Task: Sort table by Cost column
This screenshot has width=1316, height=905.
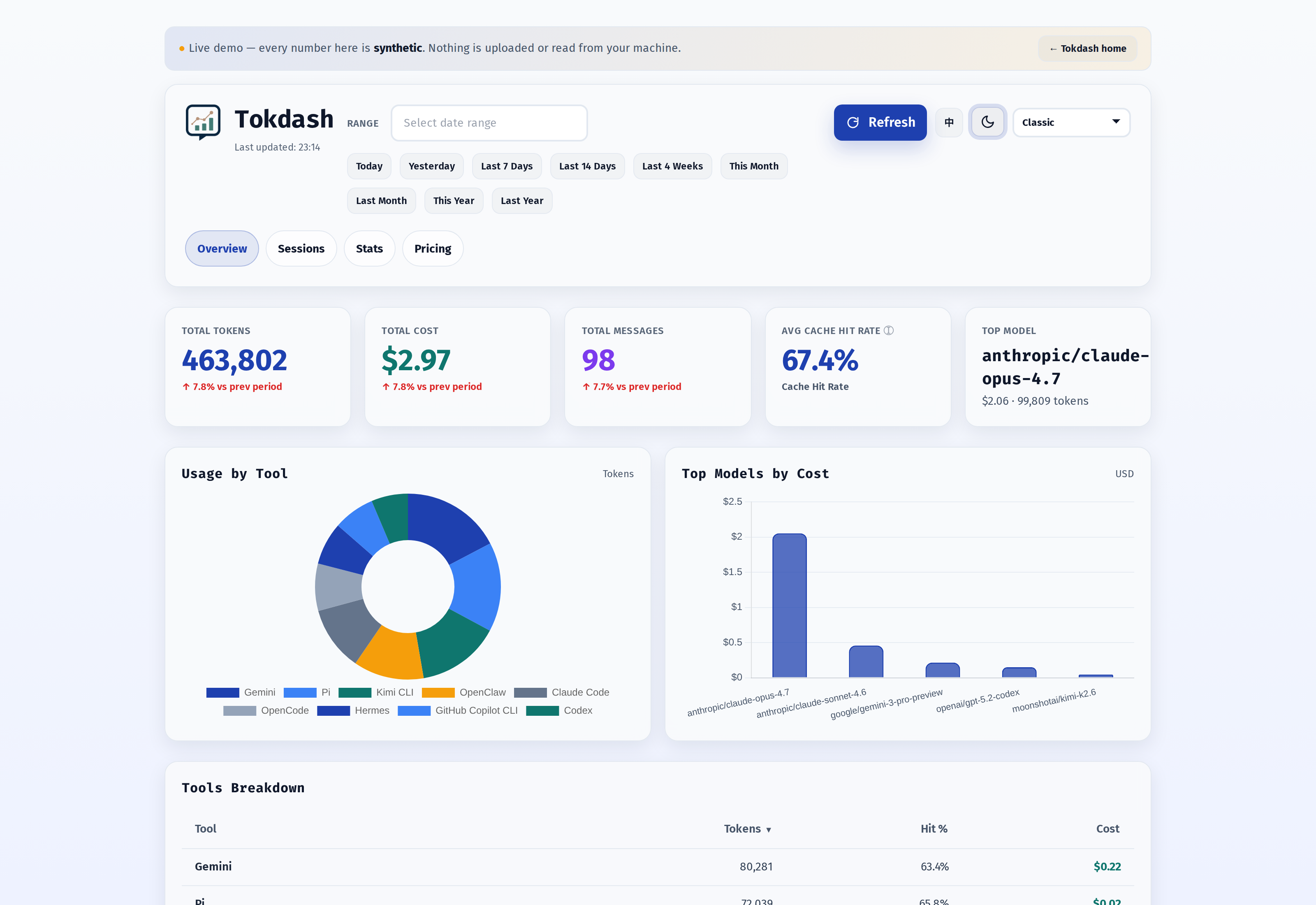Action: pos(1107,828)
